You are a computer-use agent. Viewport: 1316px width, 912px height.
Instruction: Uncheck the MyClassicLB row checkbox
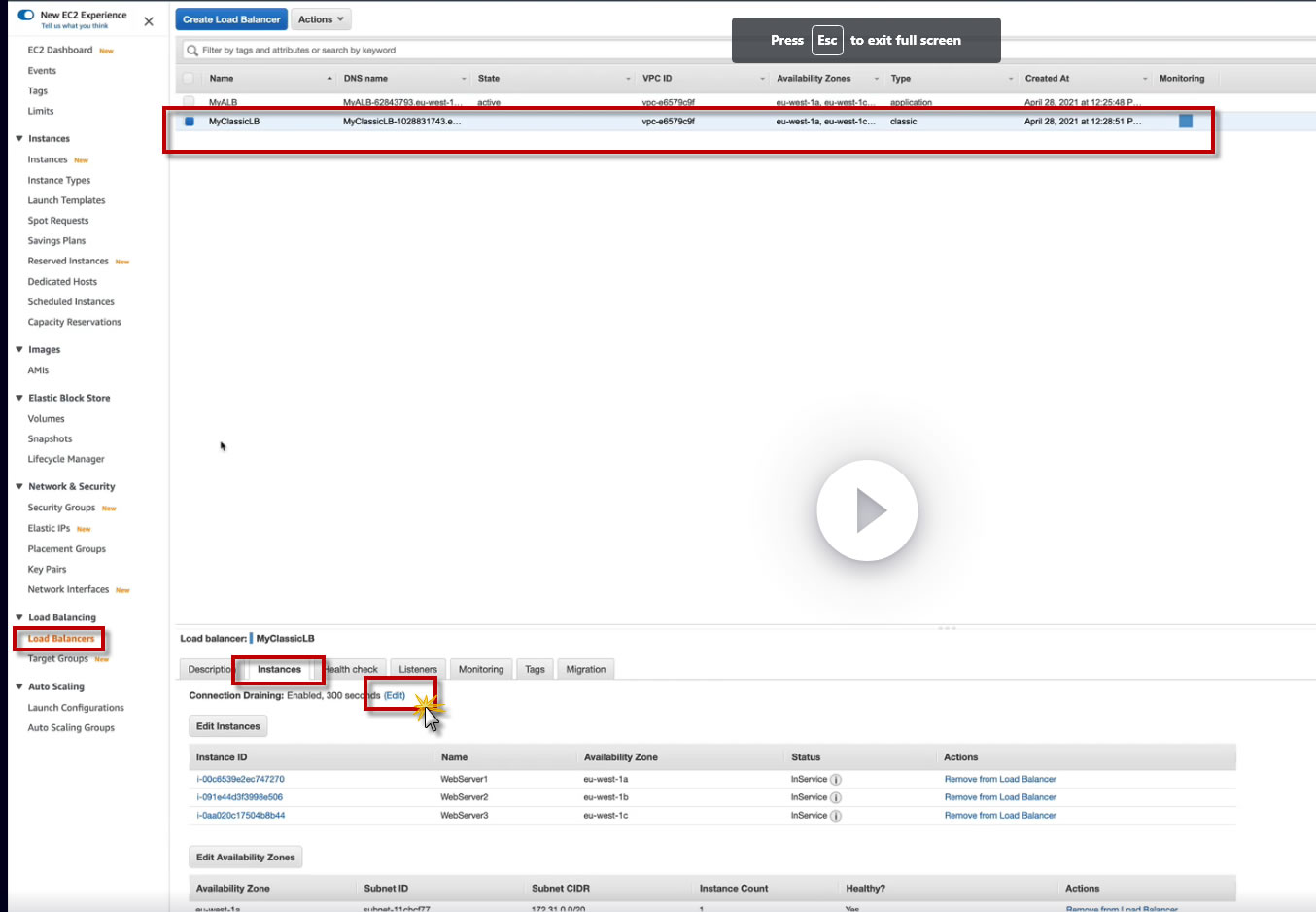(x=190, y=122)
